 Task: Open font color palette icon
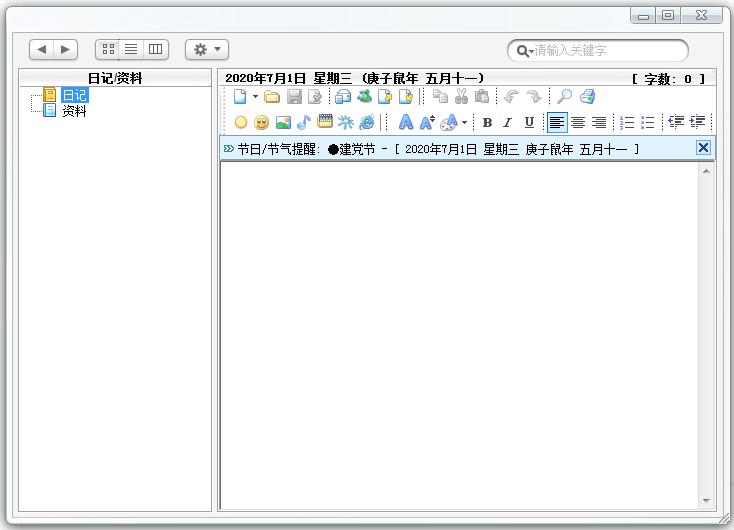coord(449,123)
